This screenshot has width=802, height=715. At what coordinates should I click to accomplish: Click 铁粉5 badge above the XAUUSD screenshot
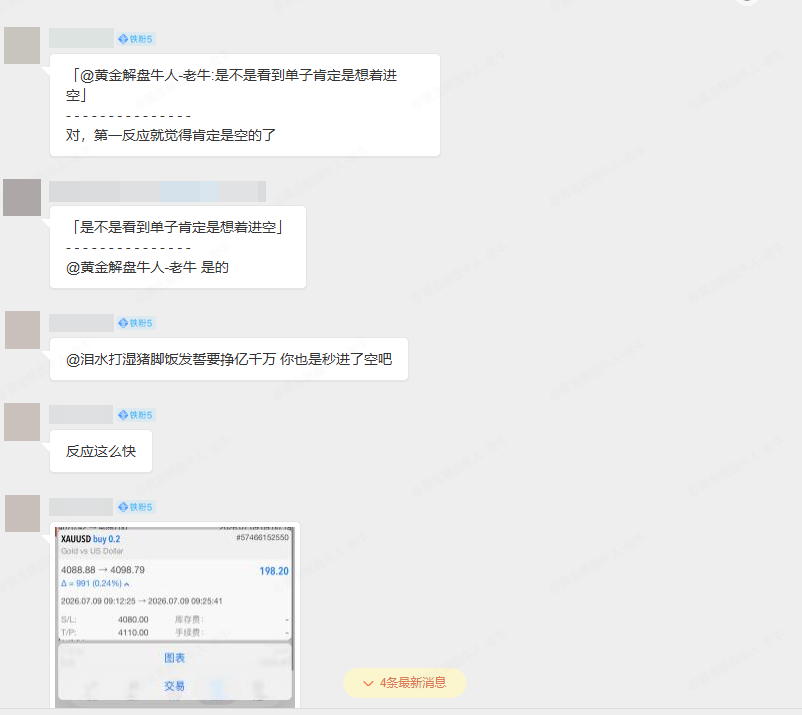point(136,507)
